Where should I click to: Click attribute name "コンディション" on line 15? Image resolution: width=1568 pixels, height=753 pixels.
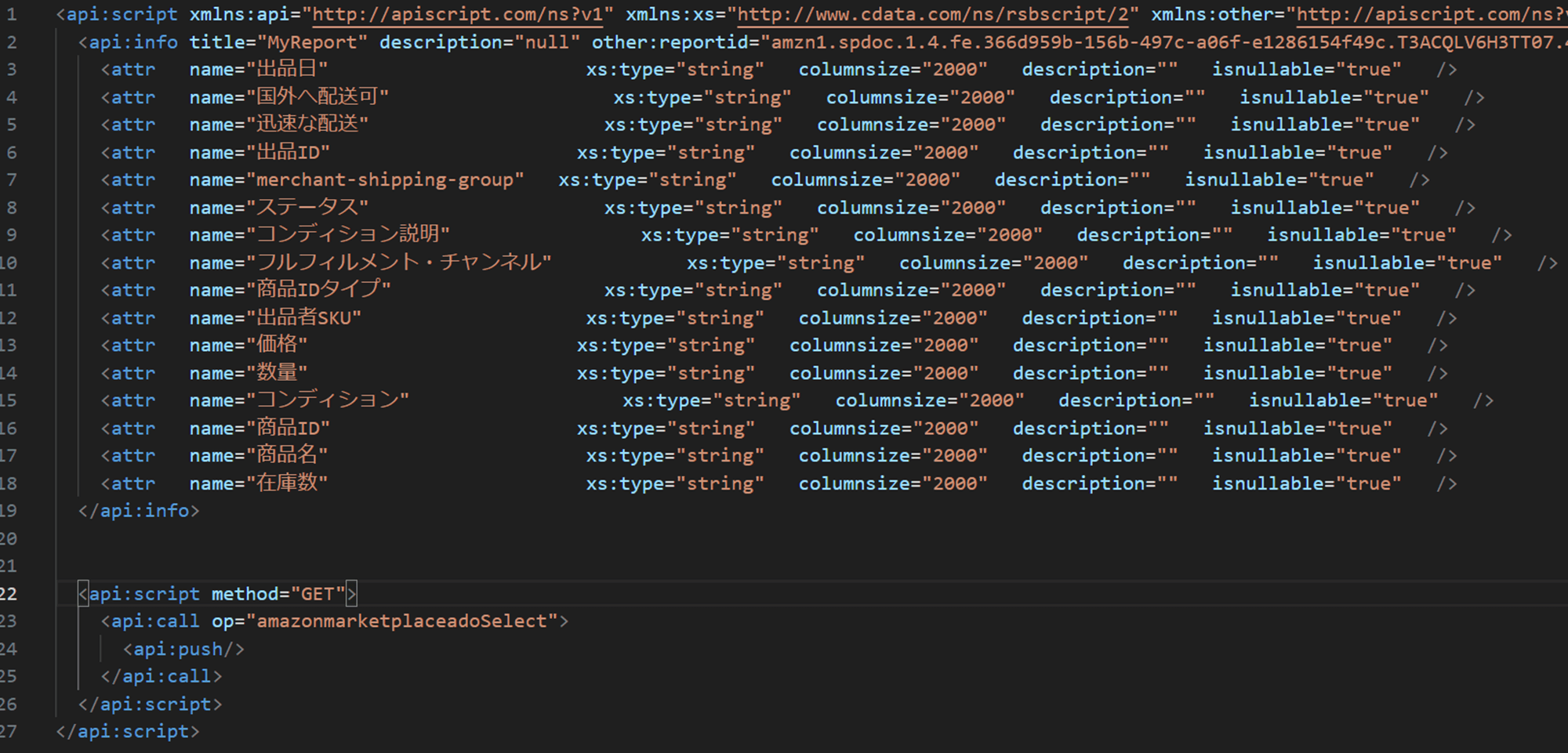[x=328, y=400]
